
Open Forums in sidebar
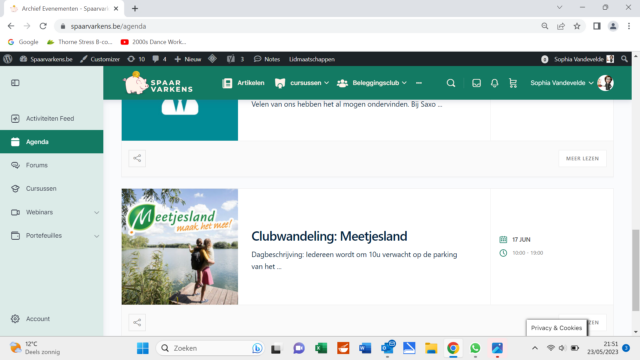coord(37,165)
